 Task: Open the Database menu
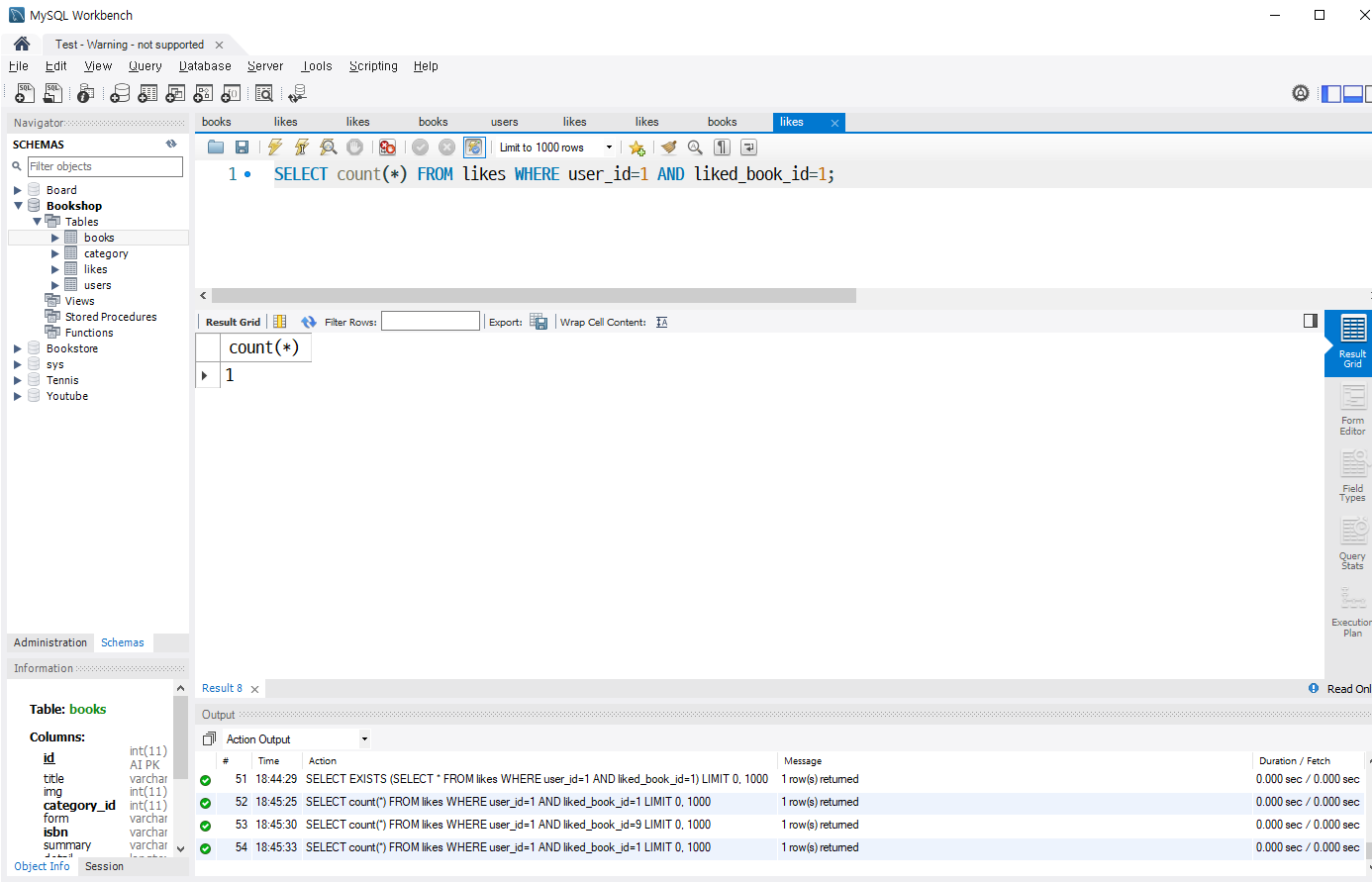[x=205, y=66]
